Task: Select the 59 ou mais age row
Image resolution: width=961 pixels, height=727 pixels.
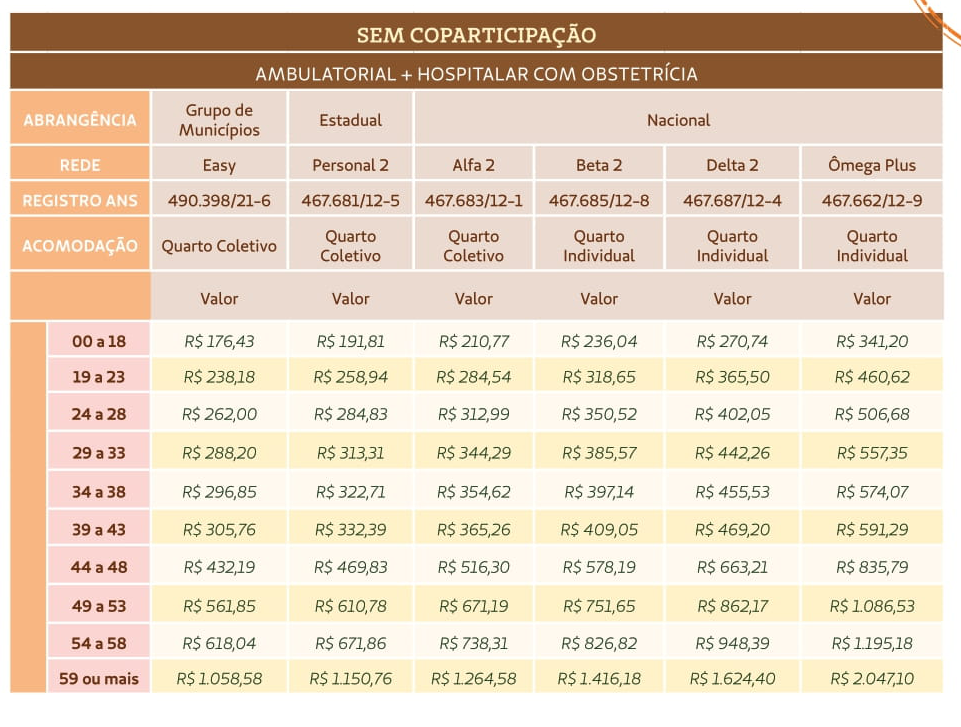Action: coord(99,678)
